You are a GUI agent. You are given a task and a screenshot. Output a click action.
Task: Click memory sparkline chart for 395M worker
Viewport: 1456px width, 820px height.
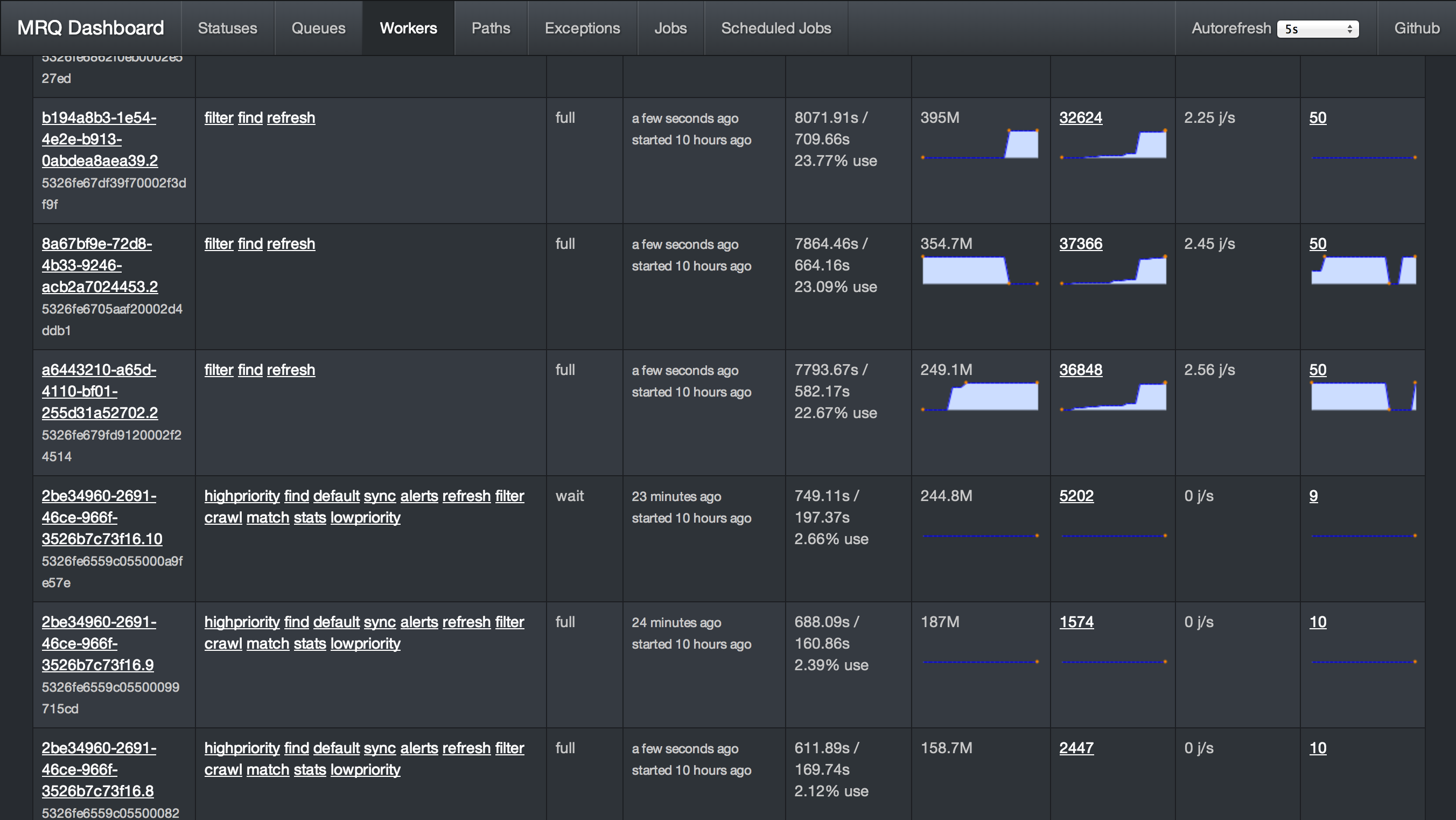coord(979,145)
